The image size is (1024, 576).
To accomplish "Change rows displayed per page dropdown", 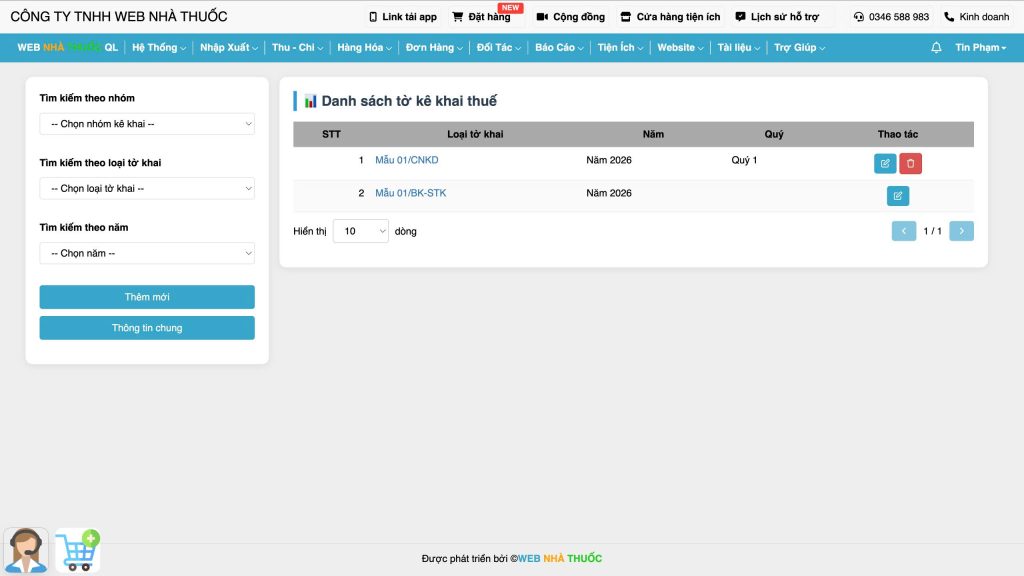I will coord(360,231).
